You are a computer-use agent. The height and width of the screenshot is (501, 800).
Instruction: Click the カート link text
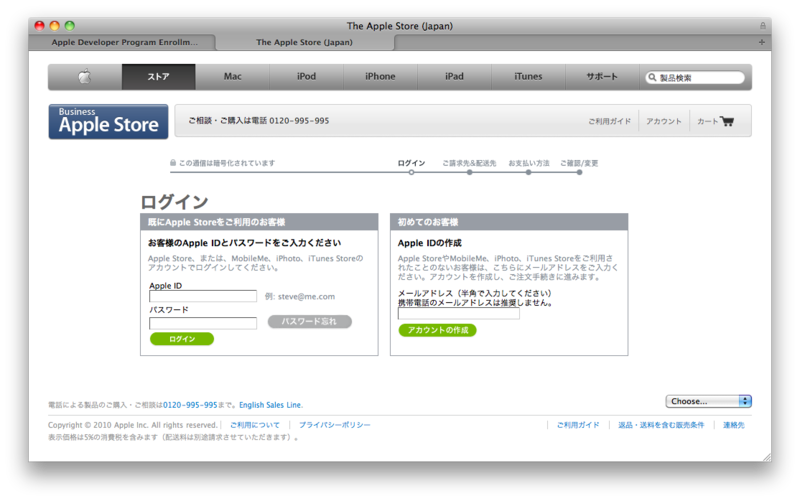tap(708, 121)
